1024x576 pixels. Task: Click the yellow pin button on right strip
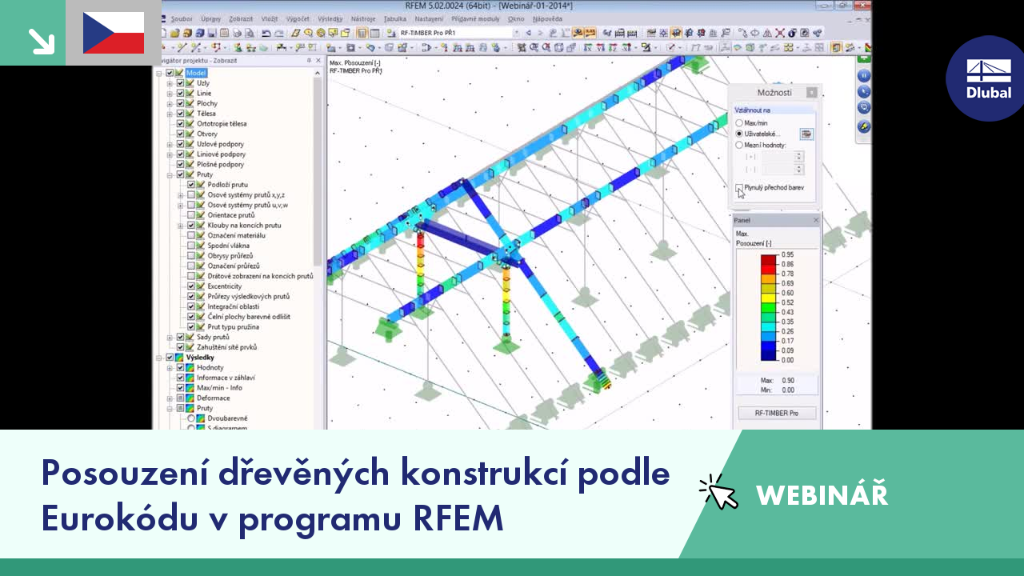(863, 126)
